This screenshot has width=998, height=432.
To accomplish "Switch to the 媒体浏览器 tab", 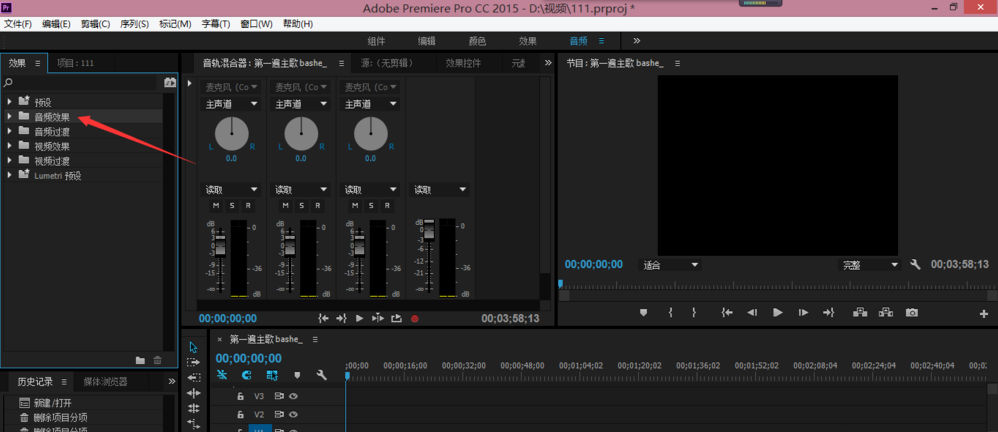I will click(x=105, y=382).
